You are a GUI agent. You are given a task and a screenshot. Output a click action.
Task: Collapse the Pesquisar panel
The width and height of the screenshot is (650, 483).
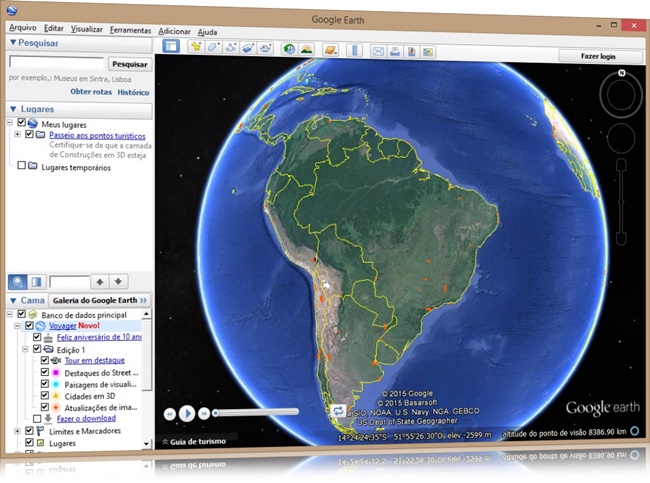tap(13, 42)
